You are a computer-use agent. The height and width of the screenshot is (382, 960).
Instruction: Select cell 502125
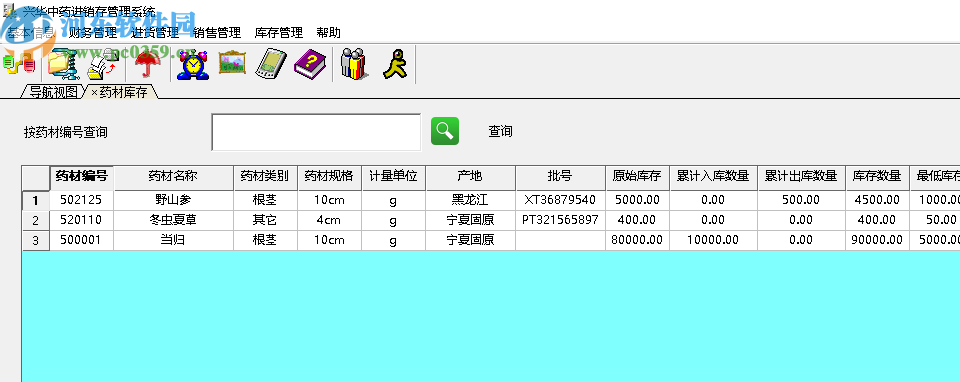(x=81, y=200)
